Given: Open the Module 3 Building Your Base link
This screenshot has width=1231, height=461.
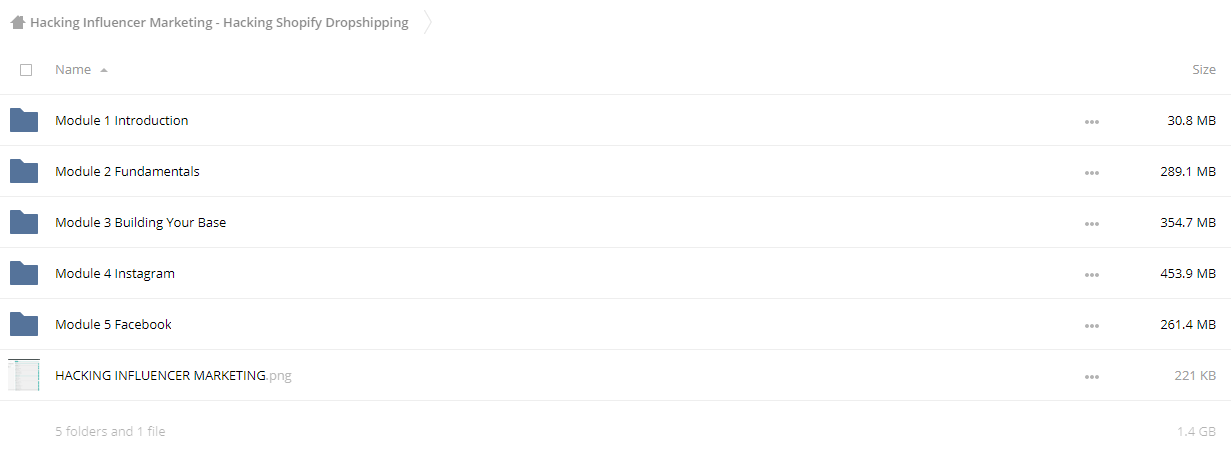Looking at the screenshot, I should click(140, 222).
